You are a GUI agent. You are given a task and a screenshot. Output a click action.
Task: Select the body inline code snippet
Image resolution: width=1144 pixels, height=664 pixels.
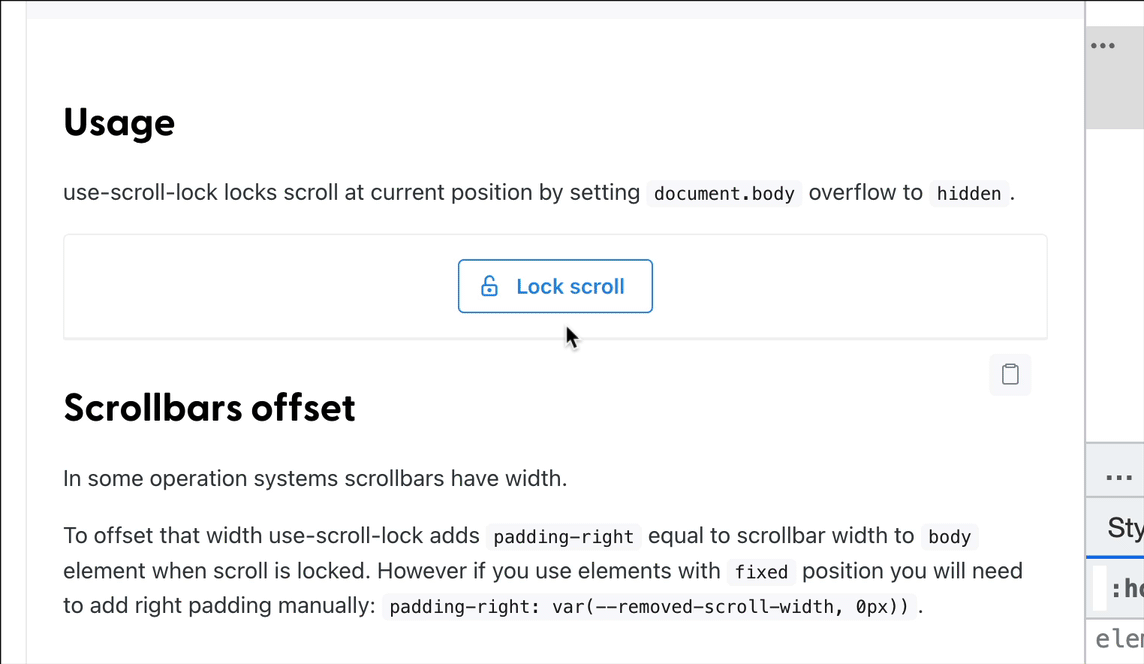(x=948, y=537)
